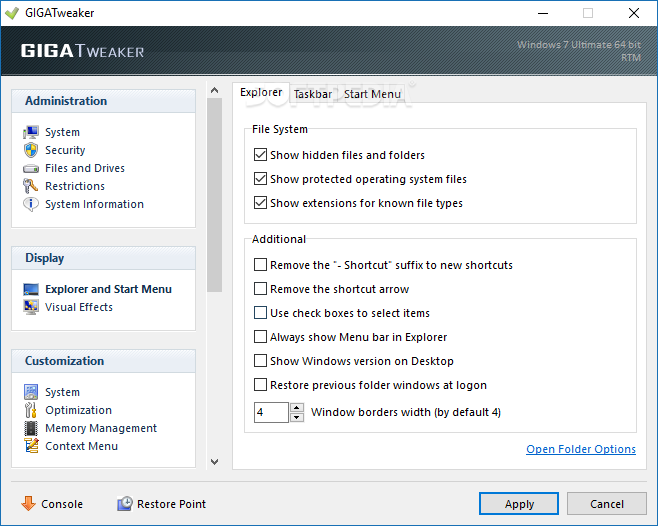Screen dimensions: 658x526
Task: Tick Always show Menu bar in Explorer
Action: click(260, 336)
